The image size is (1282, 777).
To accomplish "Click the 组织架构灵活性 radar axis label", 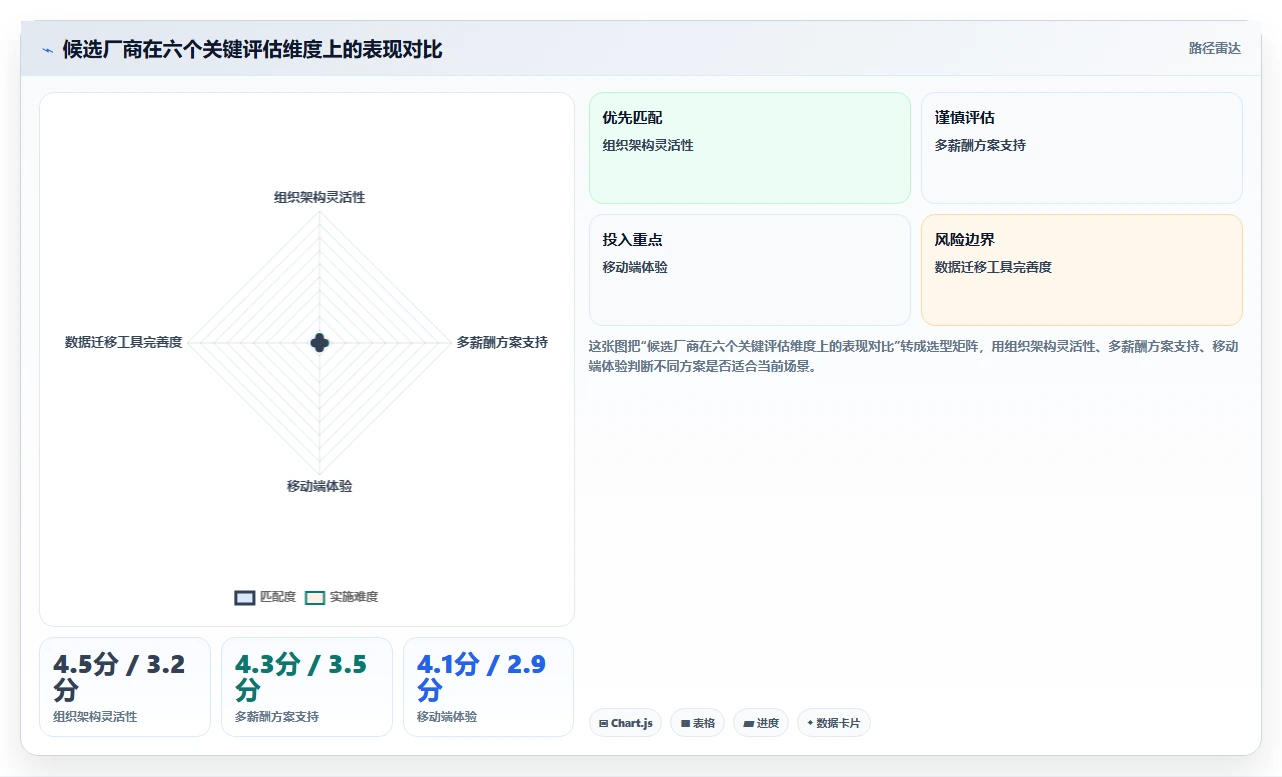I will pos(320,197).
